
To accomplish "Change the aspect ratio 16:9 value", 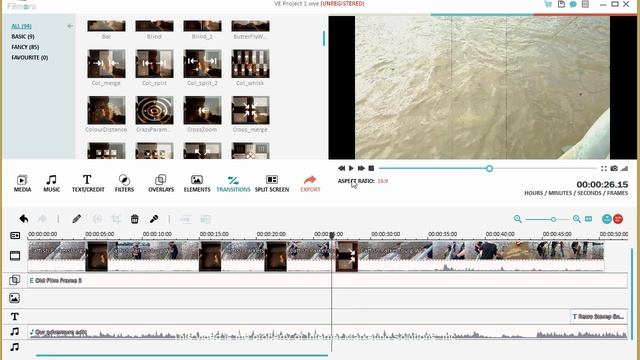I will pyautogui.click(x=382, y=181).
